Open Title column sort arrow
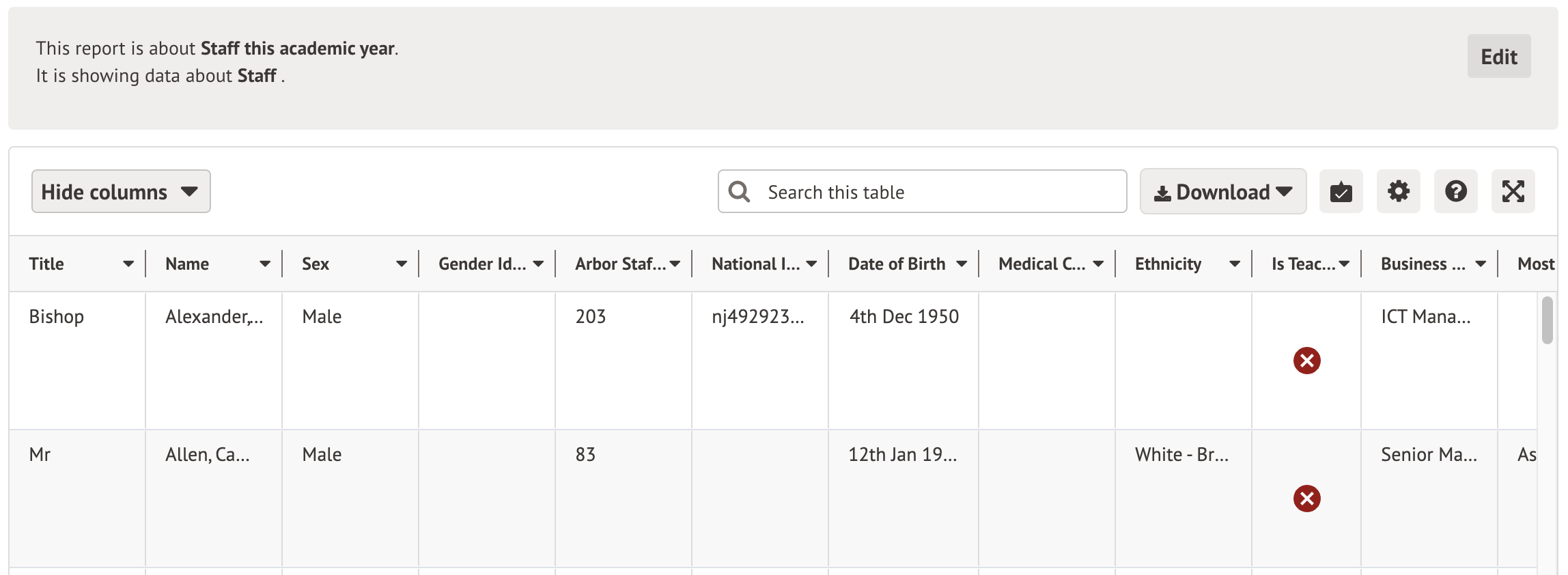The width and height of the screenshot is (1568, 575). click(x=128, y=264)
